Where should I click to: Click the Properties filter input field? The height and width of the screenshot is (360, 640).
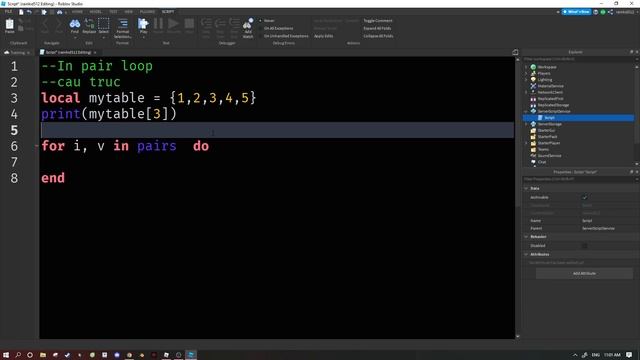click(x=578, y=179)
